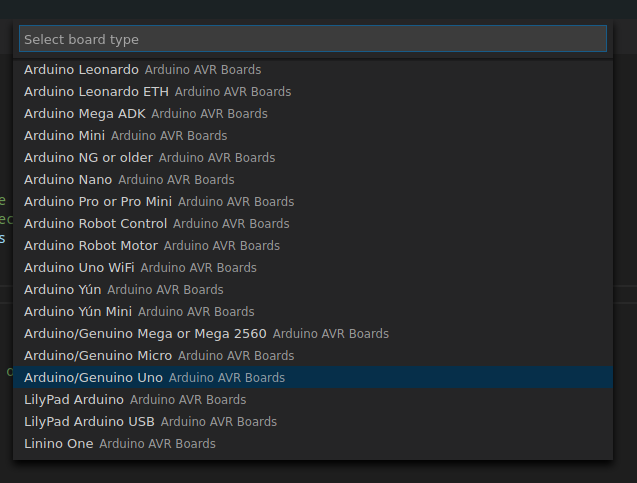Select LilyPad Arduino USB board
The width and height of the screenshot is (637, 483).
(x=313, y=421)
